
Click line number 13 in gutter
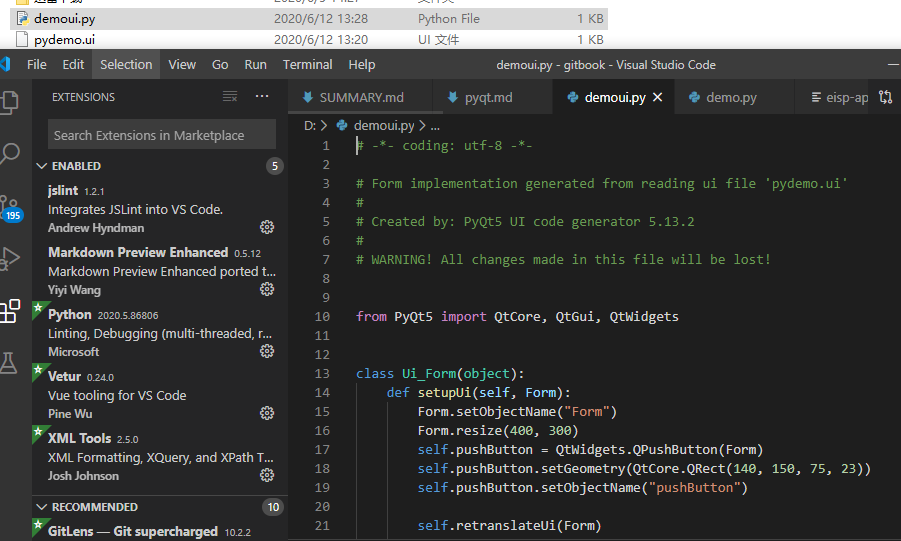click(322, 374)
